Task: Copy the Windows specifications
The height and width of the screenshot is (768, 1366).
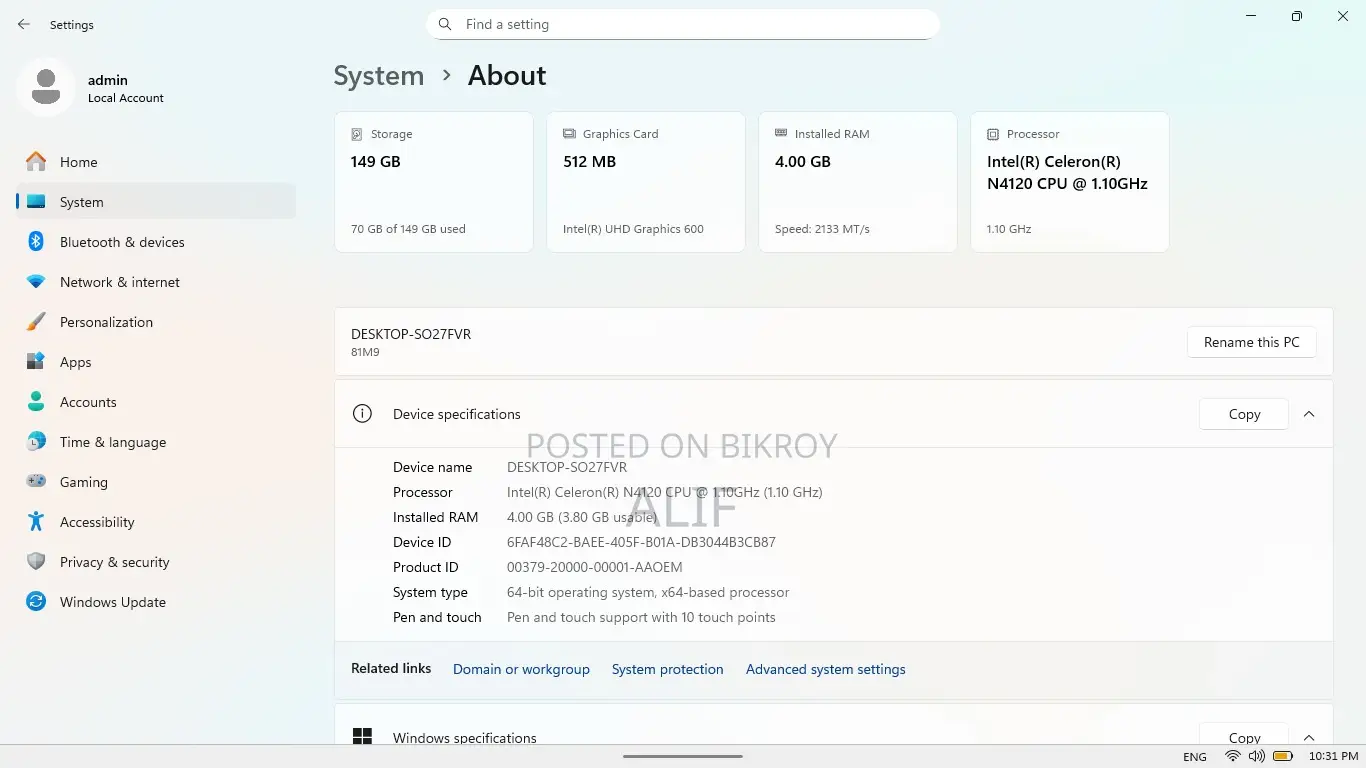Action: [x=1244, y=735]
